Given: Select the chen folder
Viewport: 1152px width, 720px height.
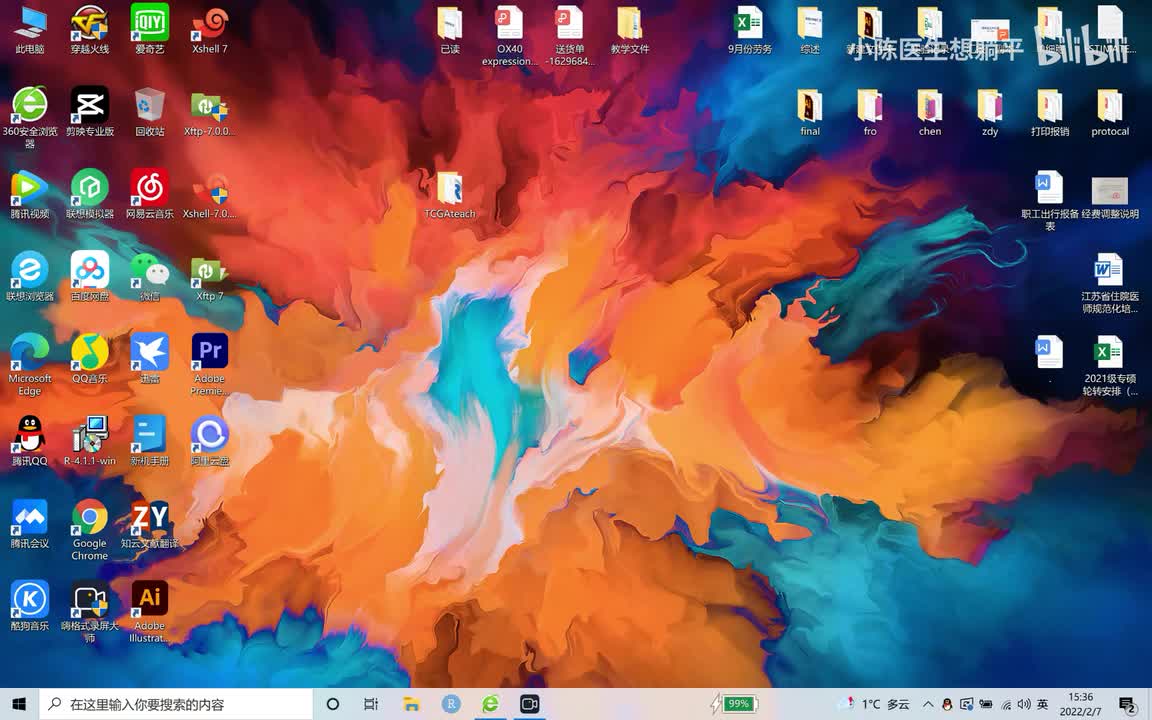Looking at the screenshot, I should pyautogui.click(x=929, y=112).
